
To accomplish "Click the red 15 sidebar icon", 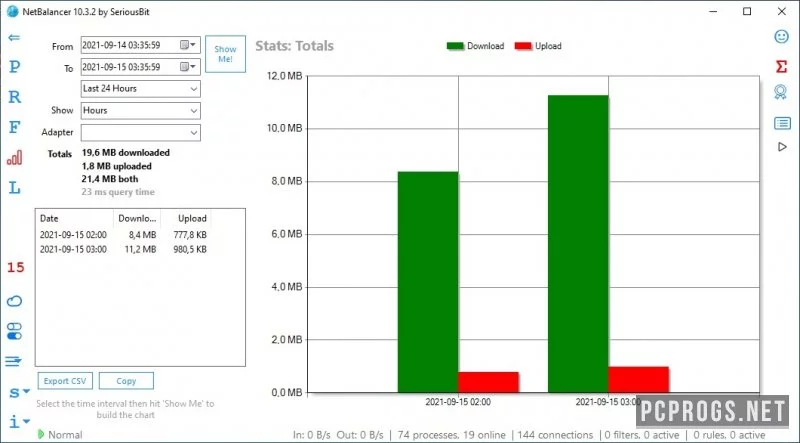I will click(x=15, y=267).
